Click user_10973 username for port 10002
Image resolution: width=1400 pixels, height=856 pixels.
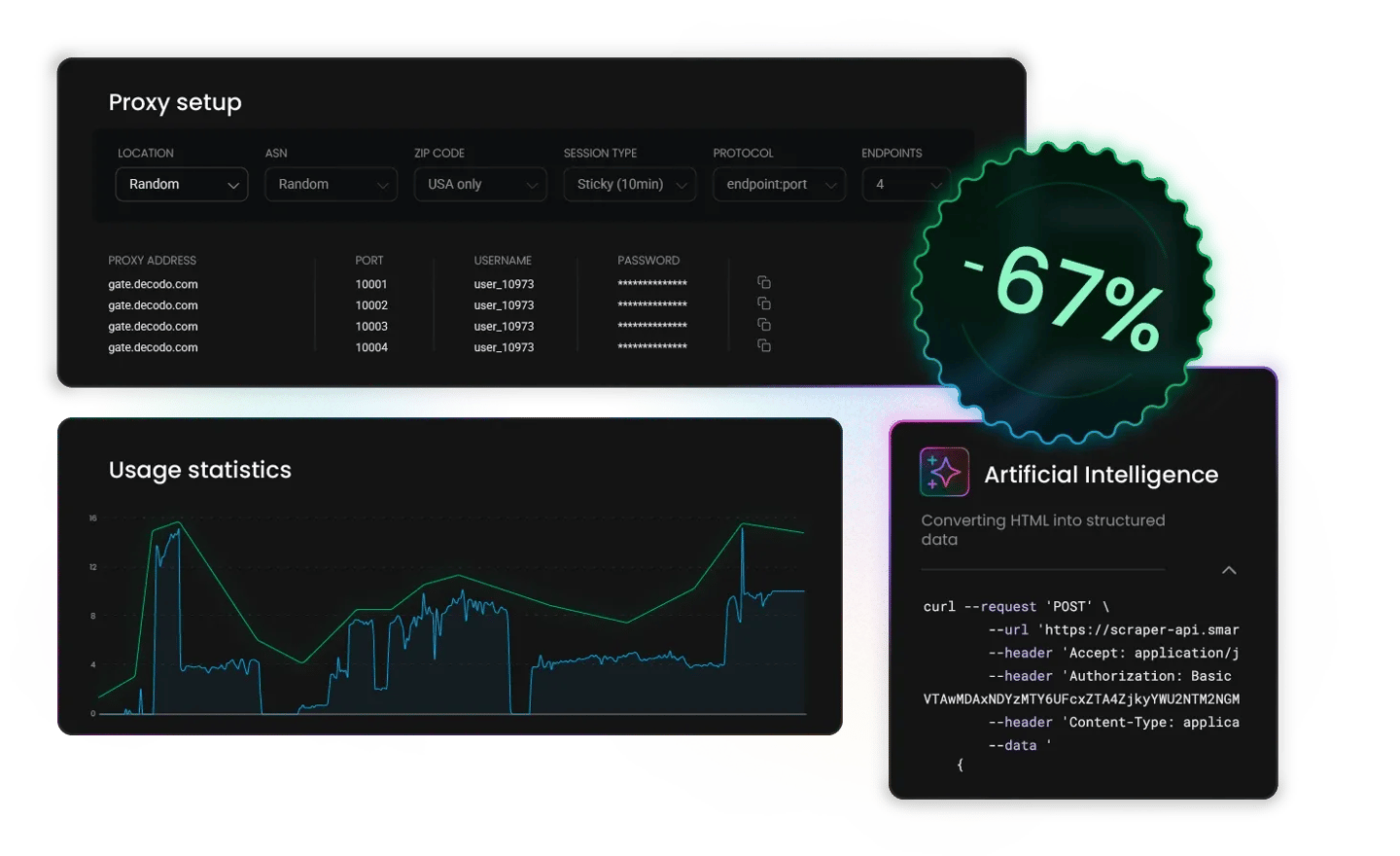pyautogui.click(x=504, y=305)
